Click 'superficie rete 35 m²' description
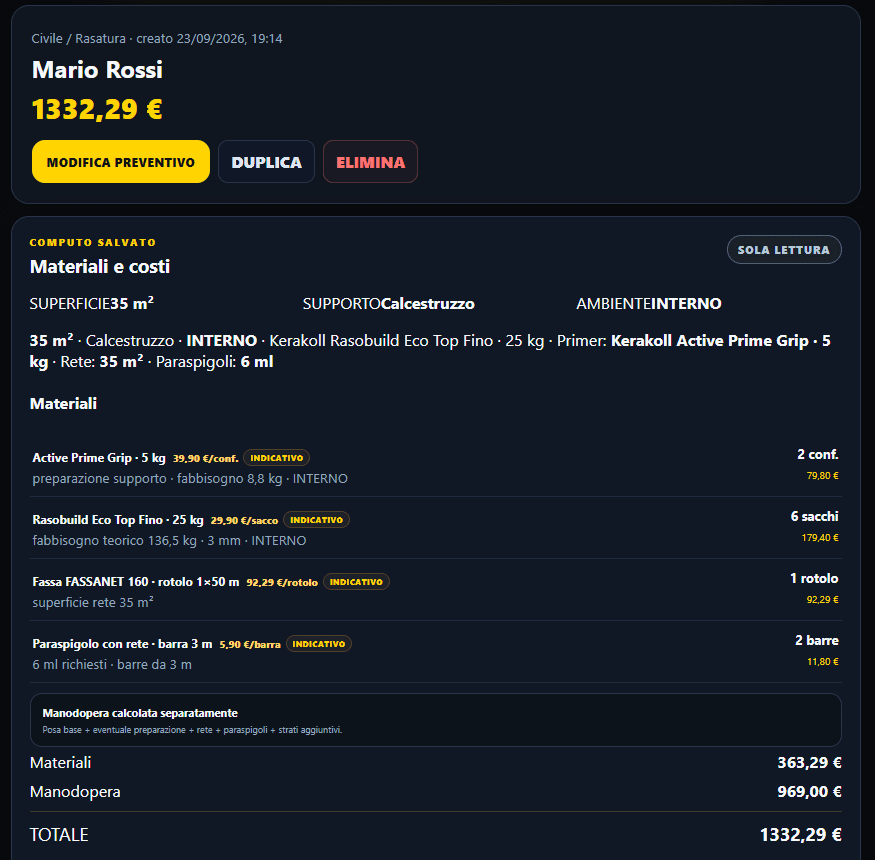The height and width of the screenshot is (860, 875). pyautogui.click(x=93, y=602)
